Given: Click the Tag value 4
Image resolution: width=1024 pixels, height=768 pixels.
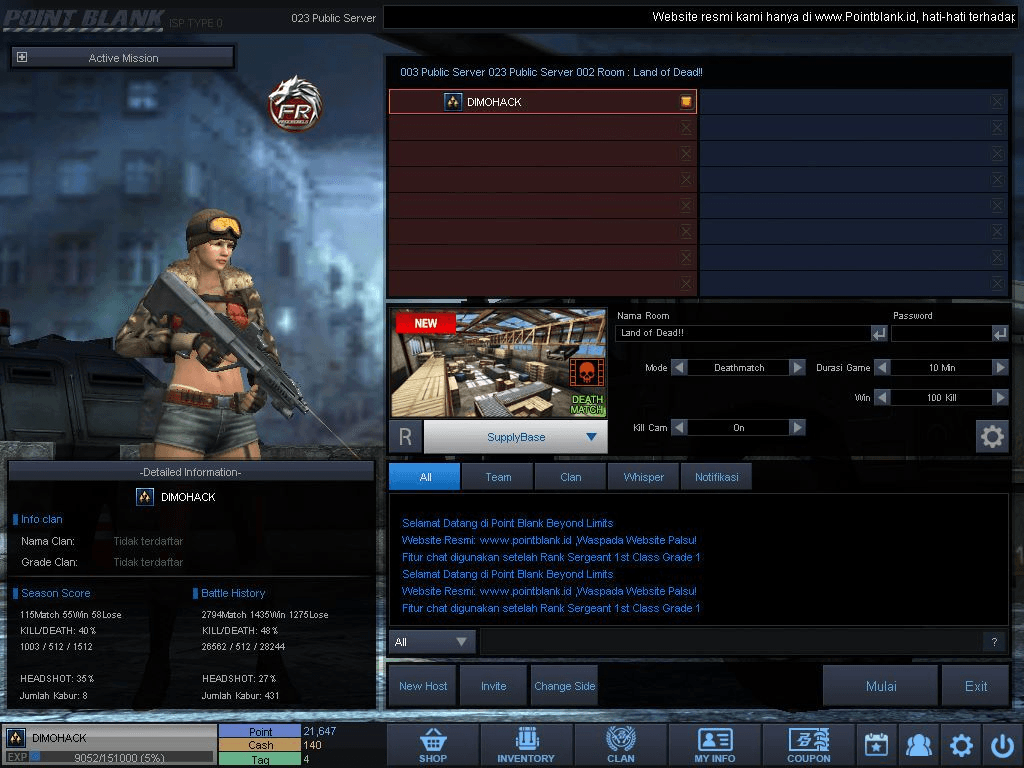Looking at the screenshot, I should click(306, 759).
